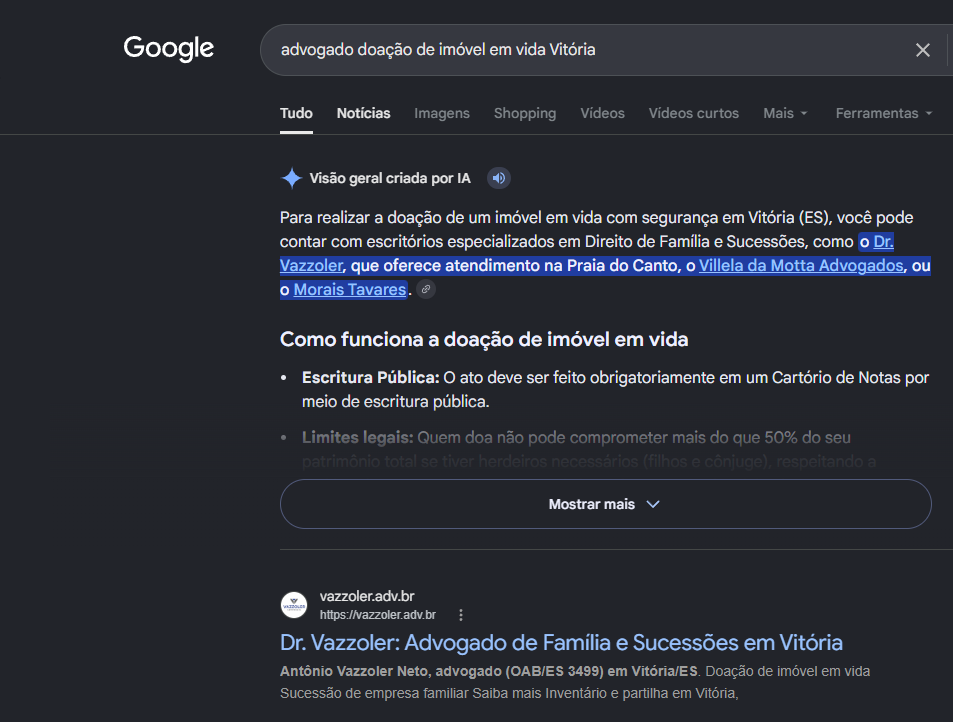
Task: Click the 'Visão geral criada por IA' label
Action: 390,178
